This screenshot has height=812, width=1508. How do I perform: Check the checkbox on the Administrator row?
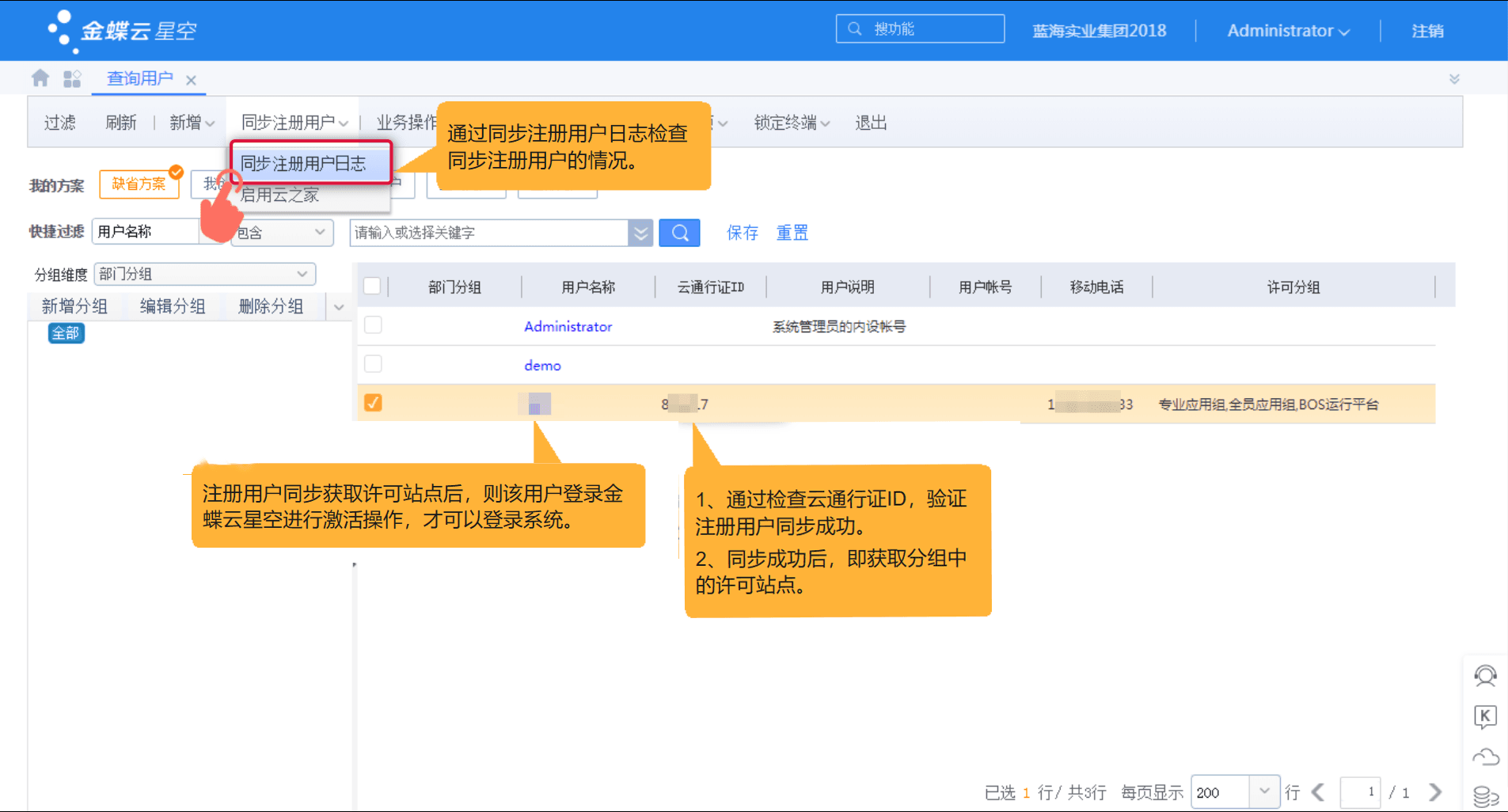coord(372,324)
